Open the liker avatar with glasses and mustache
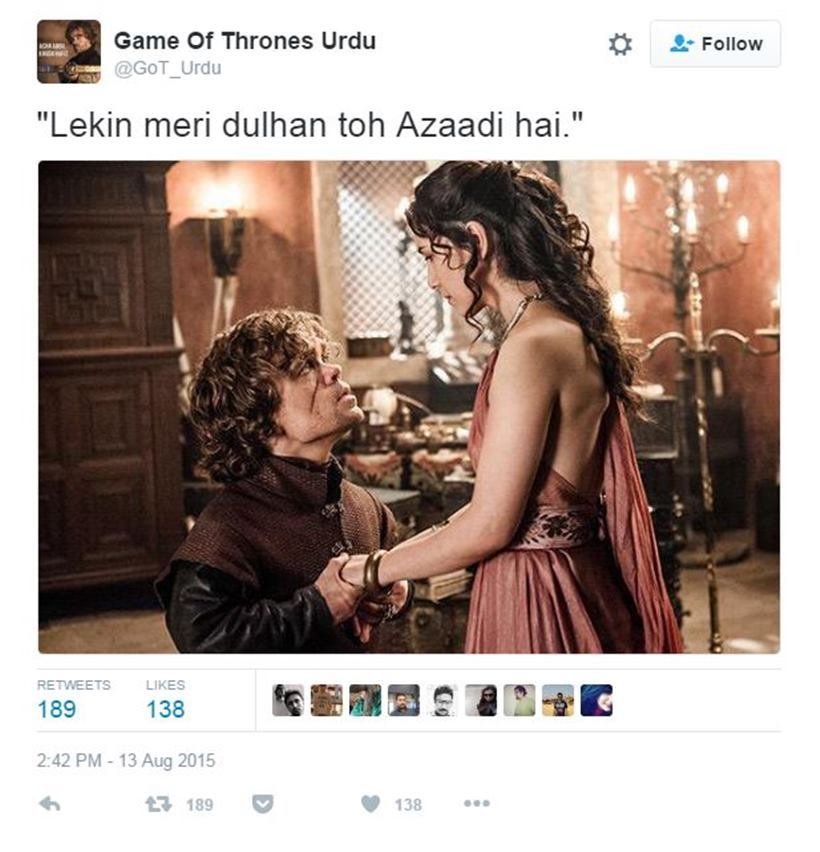This screenshot has width=820, height=852. coord(442,700)
